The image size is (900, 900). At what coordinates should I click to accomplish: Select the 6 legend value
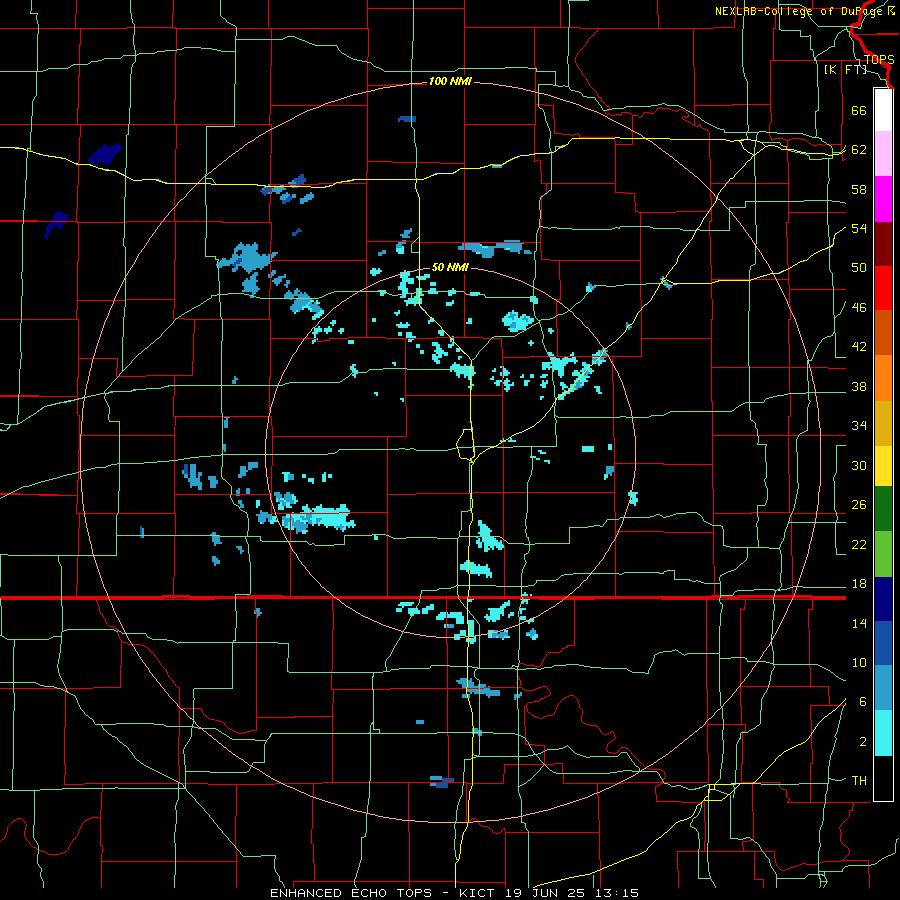863,701
